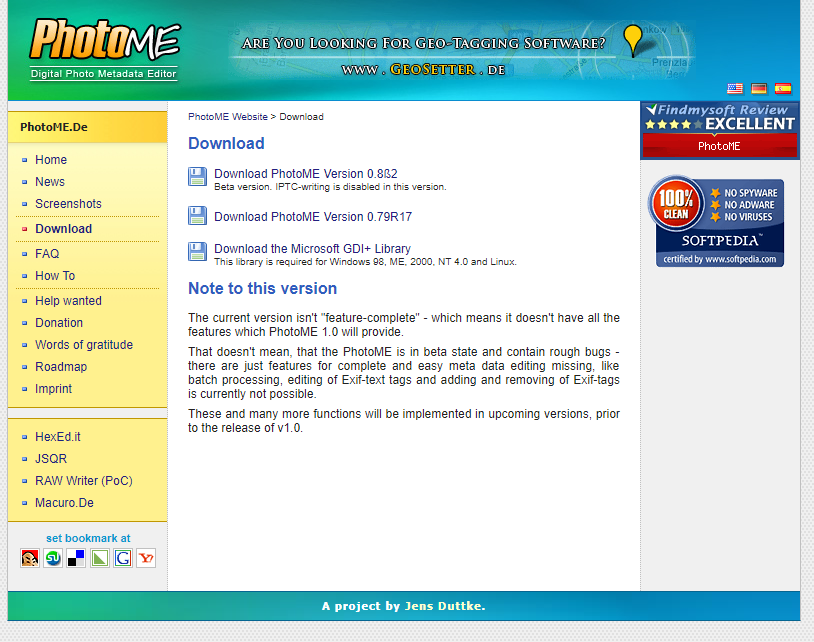
Task: Click 'A project by Jens Duttke.' footer text
Action: (404, 606)
